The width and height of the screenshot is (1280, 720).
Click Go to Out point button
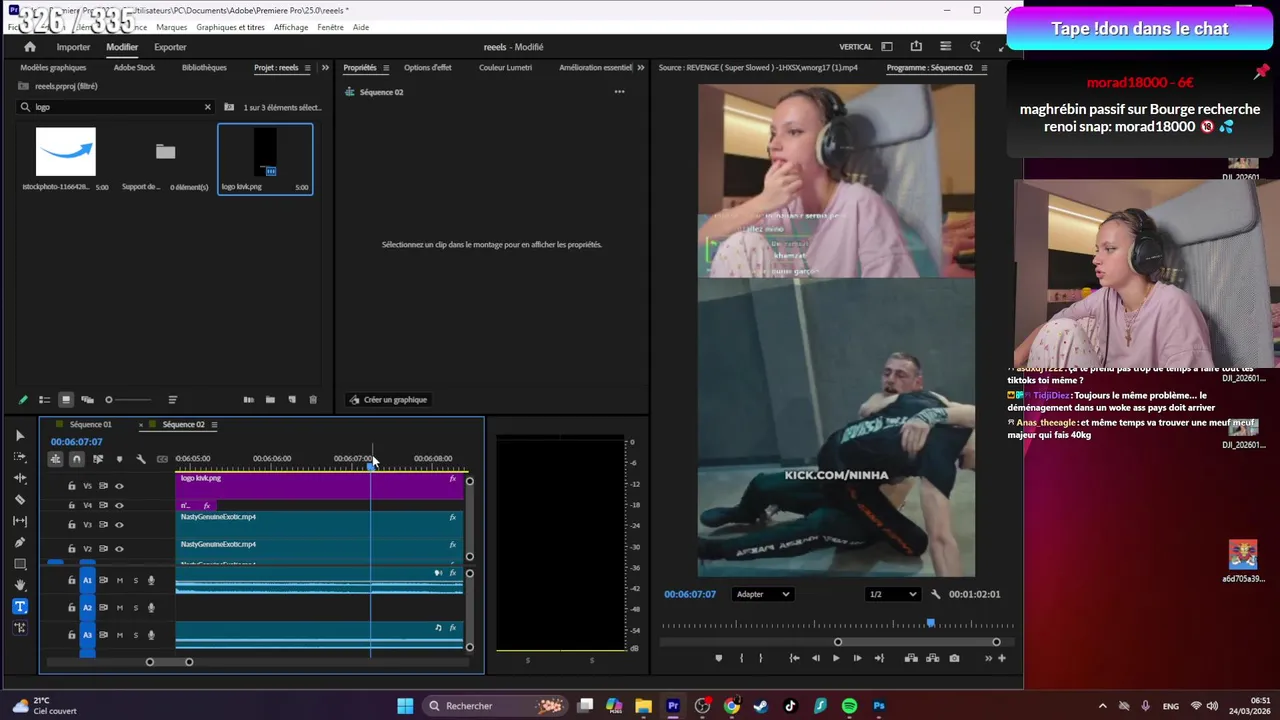pos(879,658)
